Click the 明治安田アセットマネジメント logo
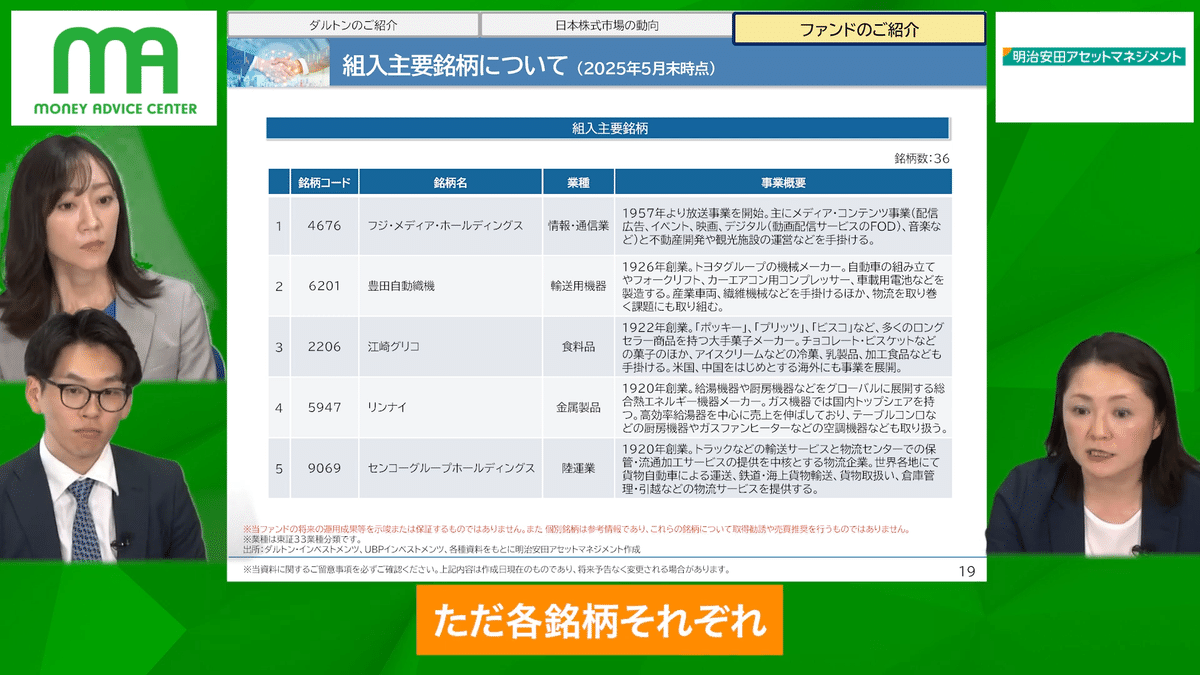Viewport: 1200px width, 675px height. 1093,57
